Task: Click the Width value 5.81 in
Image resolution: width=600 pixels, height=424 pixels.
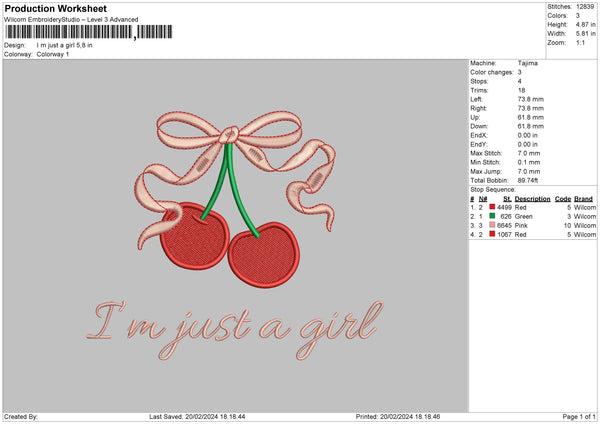Action: tap(585, 34)
